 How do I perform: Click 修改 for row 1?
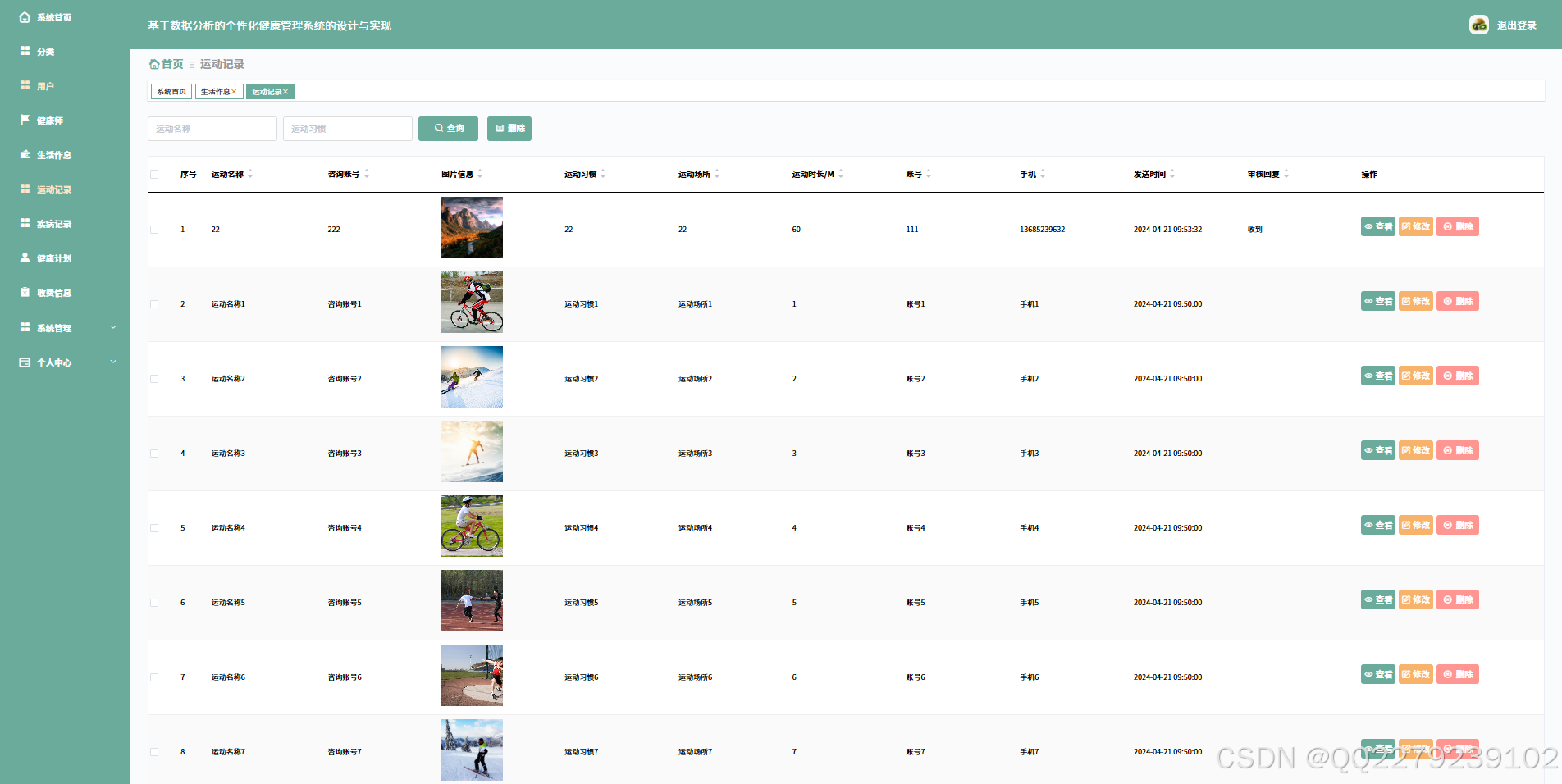(1416, 226)
